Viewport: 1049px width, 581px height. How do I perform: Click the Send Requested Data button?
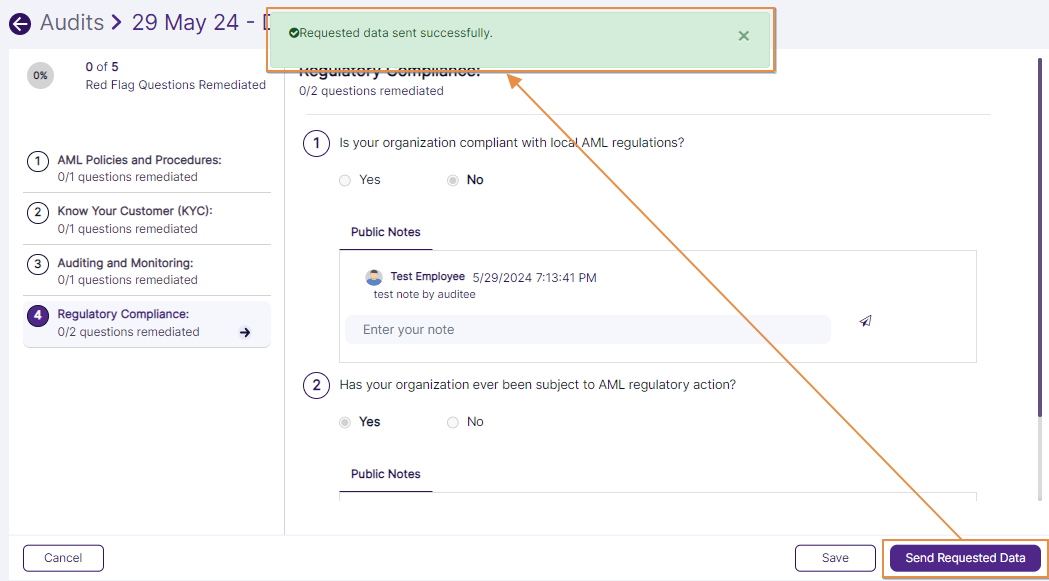coord(964,558)
